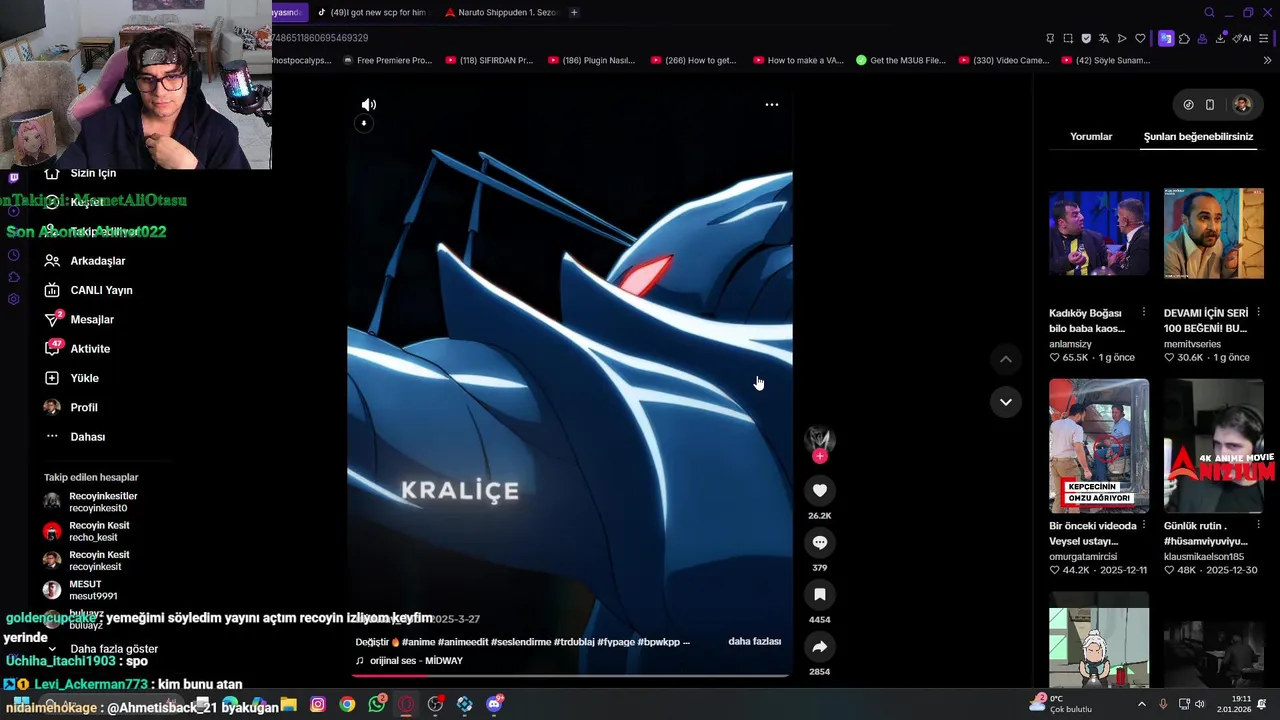Click the phone app icon top right
The height and width of the screenshot is (720, 1280).
pos(1210,105)
